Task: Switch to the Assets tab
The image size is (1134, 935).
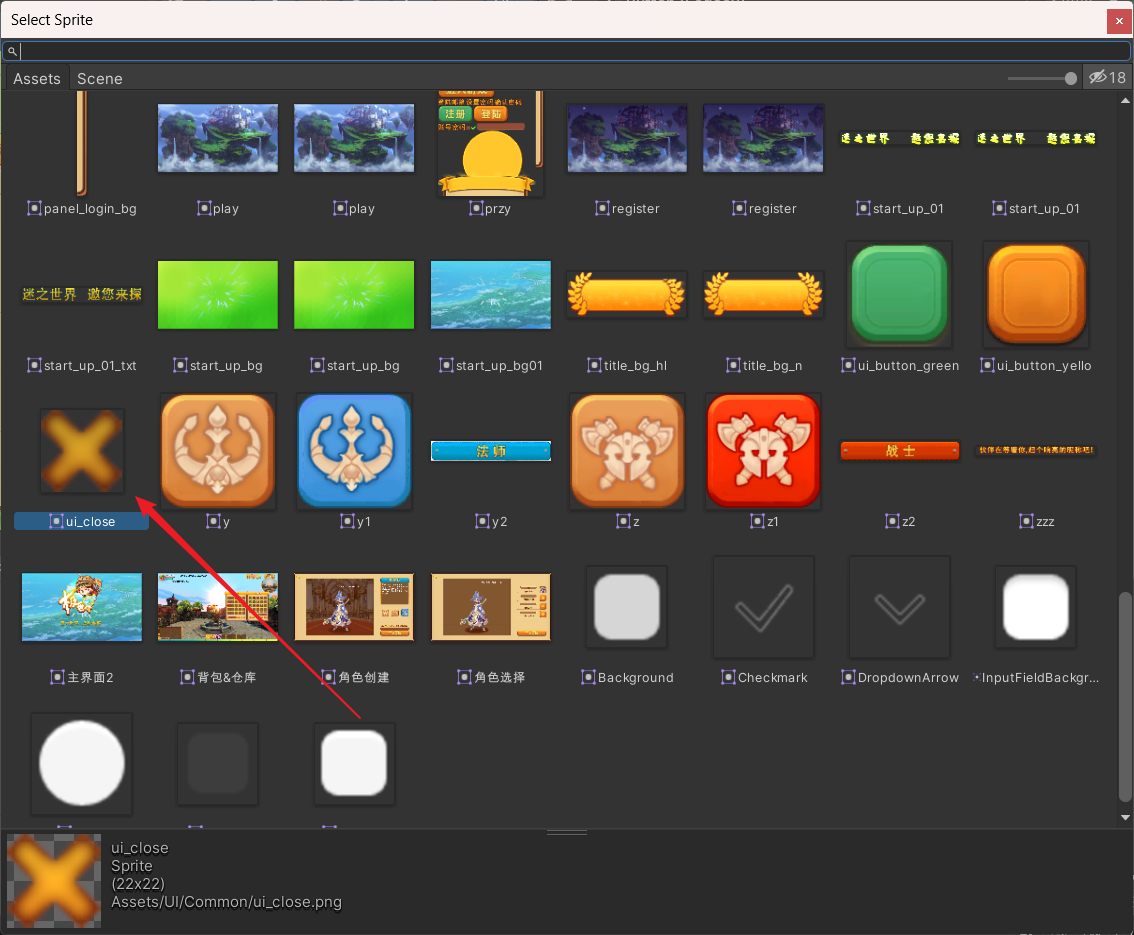Action: click(37, 79)
